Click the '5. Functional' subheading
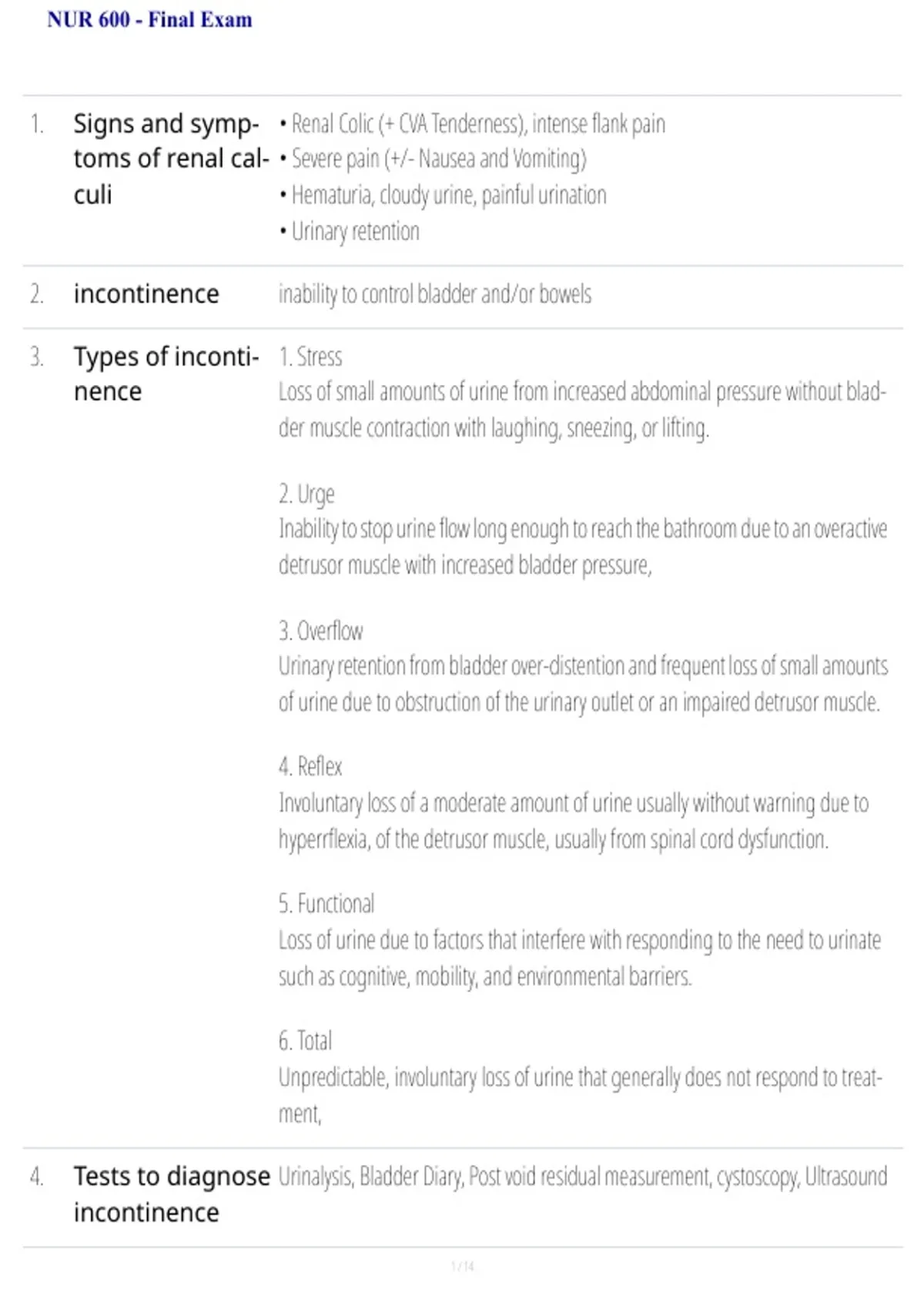 click(326, 904)
